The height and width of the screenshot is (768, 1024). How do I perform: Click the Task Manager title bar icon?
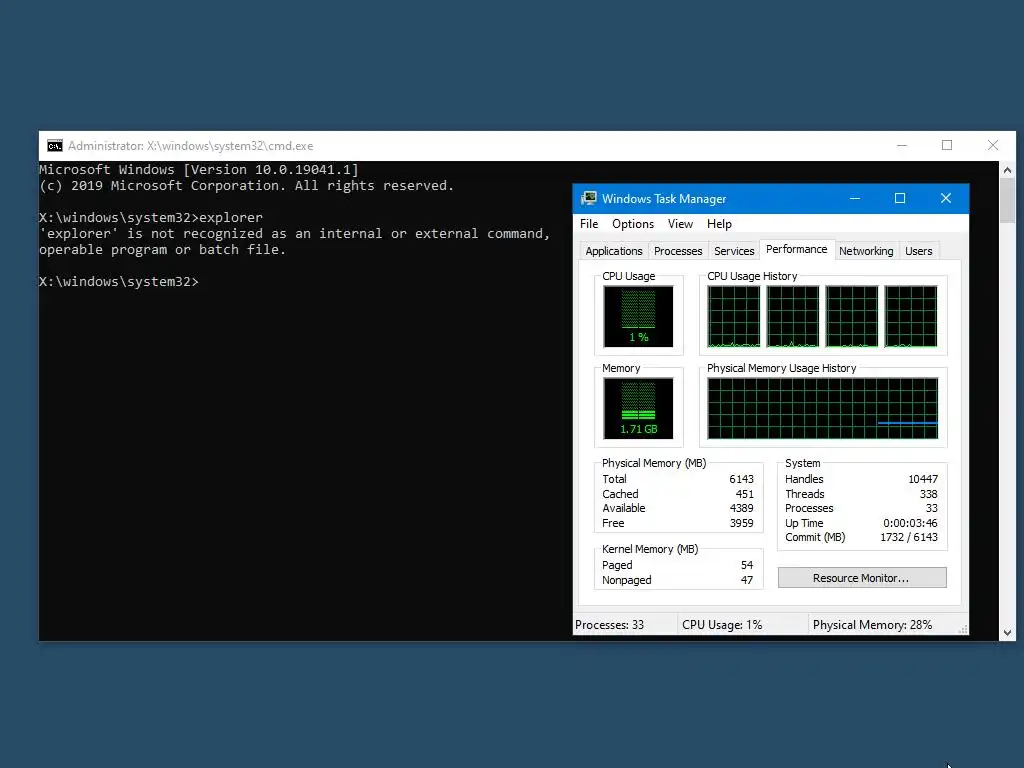(x=589, y=198)
